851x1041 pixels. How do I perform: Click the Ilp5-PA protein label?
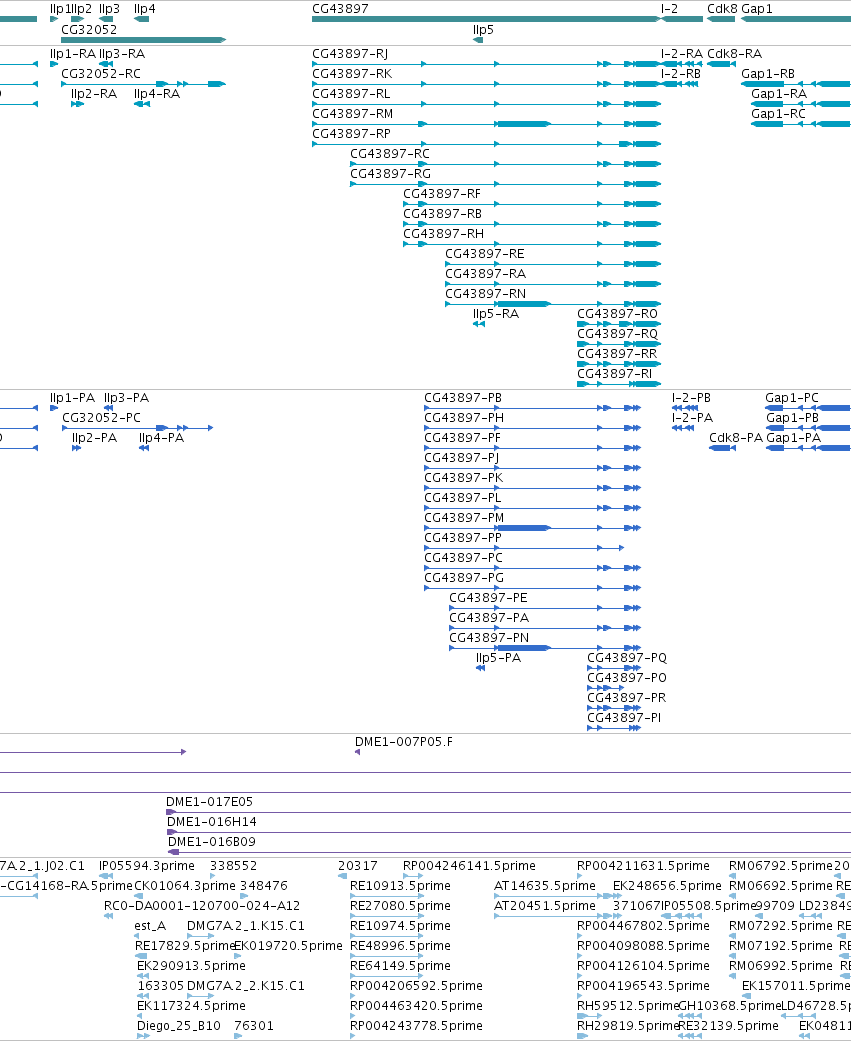coord(499,657)
